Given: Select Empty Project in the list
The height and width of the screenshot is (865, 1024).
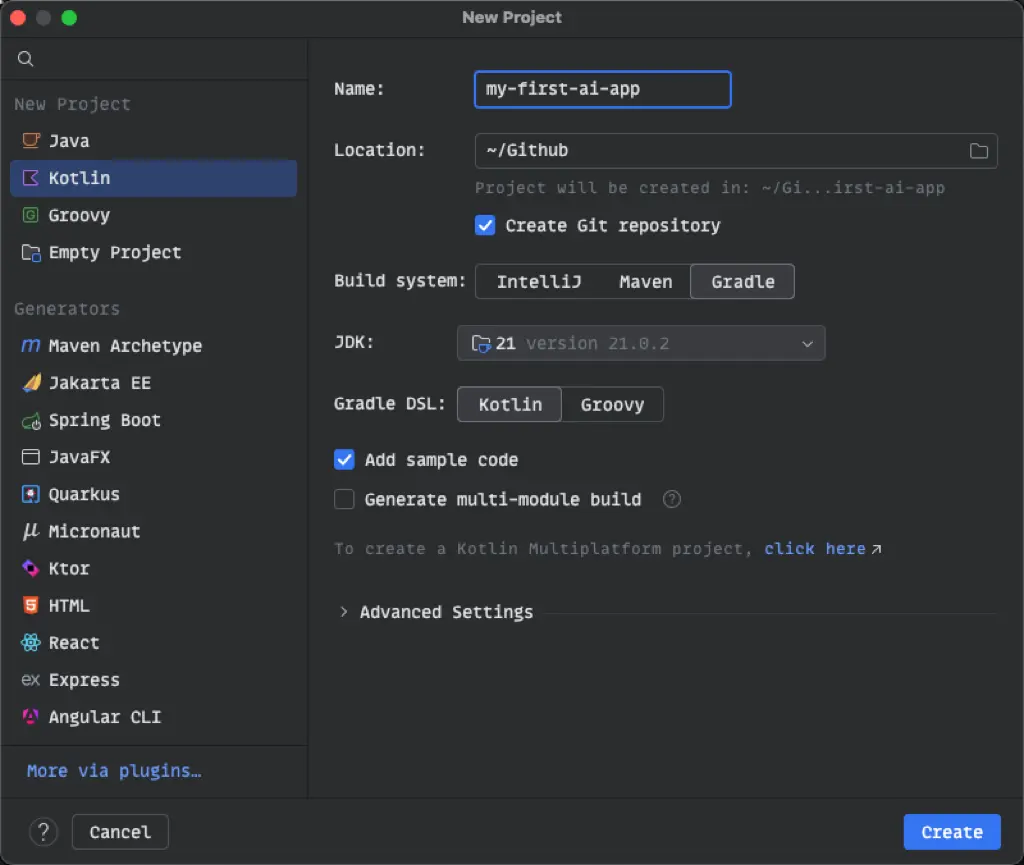Looking at the screenshot, I should tap(115, 253).
